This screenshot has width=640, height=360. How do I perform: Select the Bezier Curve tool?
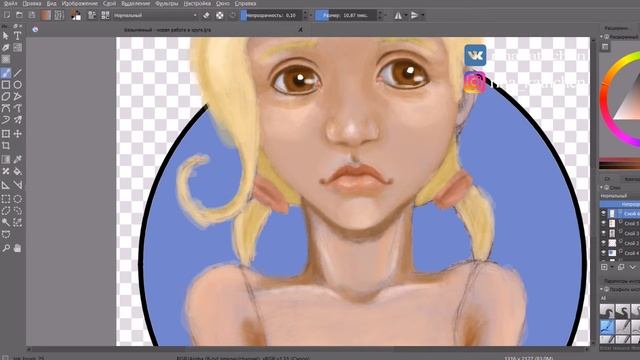6,109
